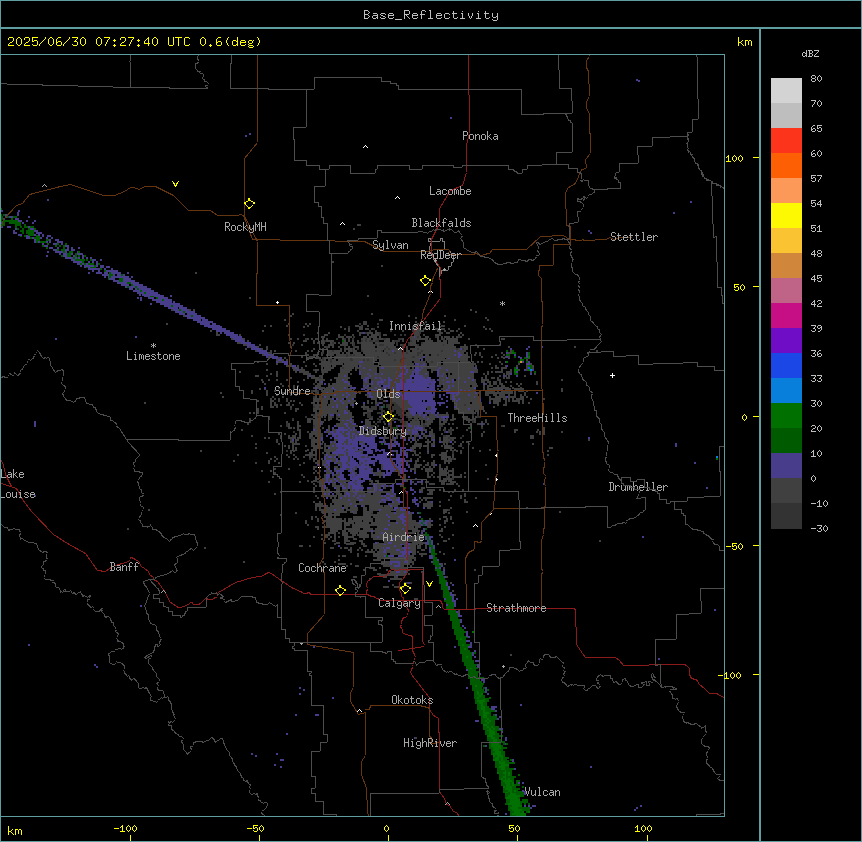Viewport: 862px width, 842px height.
Task: Click the yellow diamond marker above the Calgary label
Action: tap(405, 589)
